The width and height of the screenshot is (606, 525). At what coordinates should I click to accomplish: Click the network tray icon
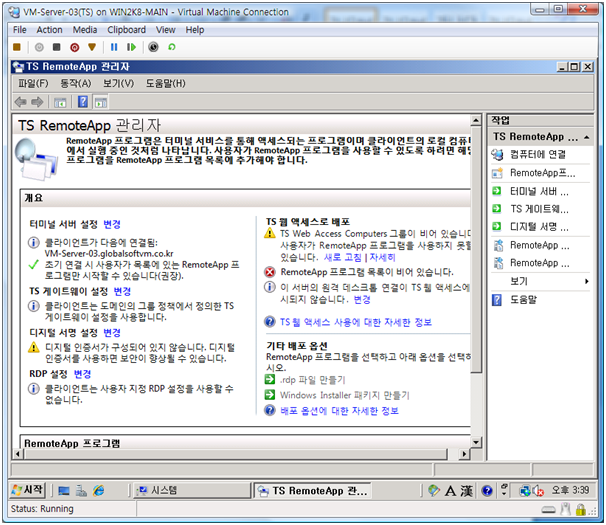(525, 491)
